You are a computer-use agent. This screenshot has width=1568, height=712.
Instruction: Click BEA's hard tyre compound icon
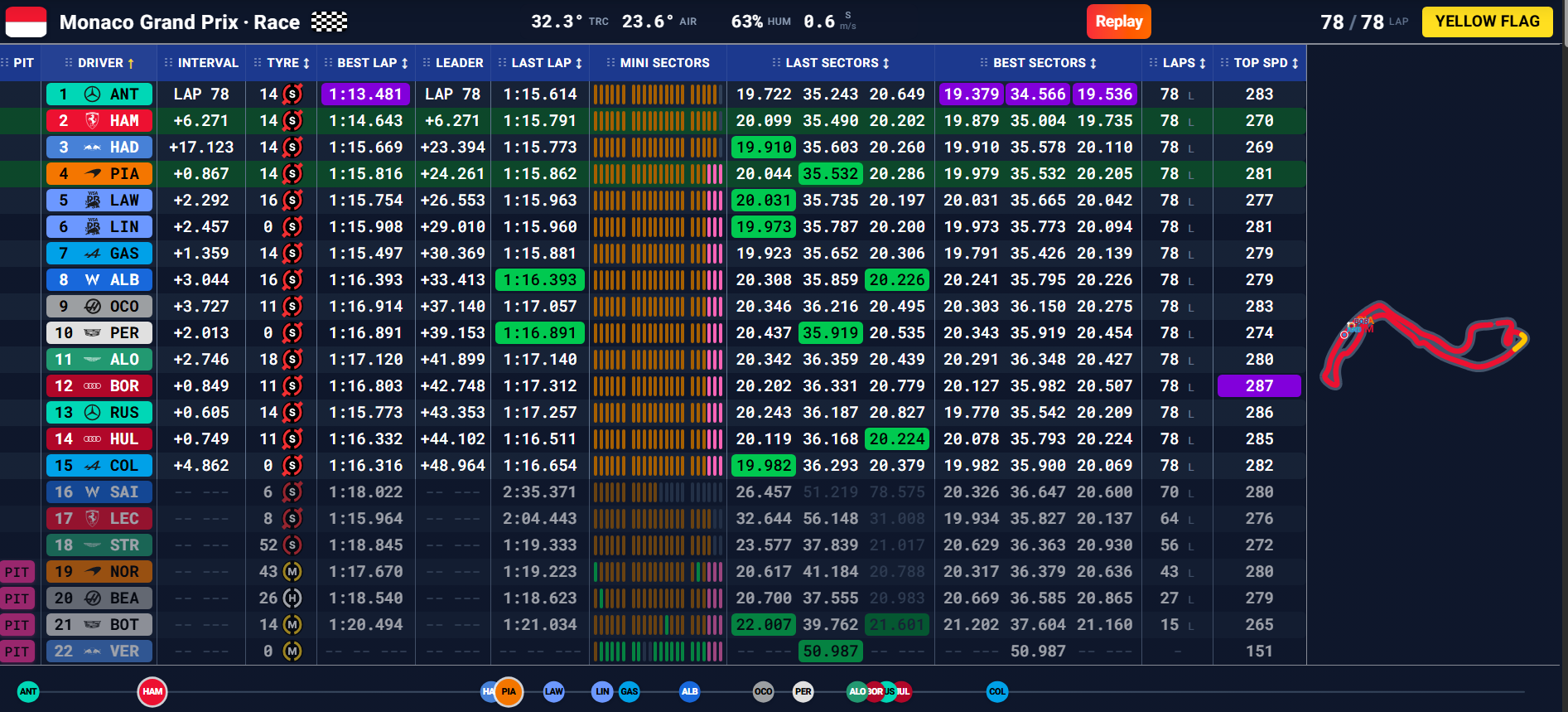[292, 598]
